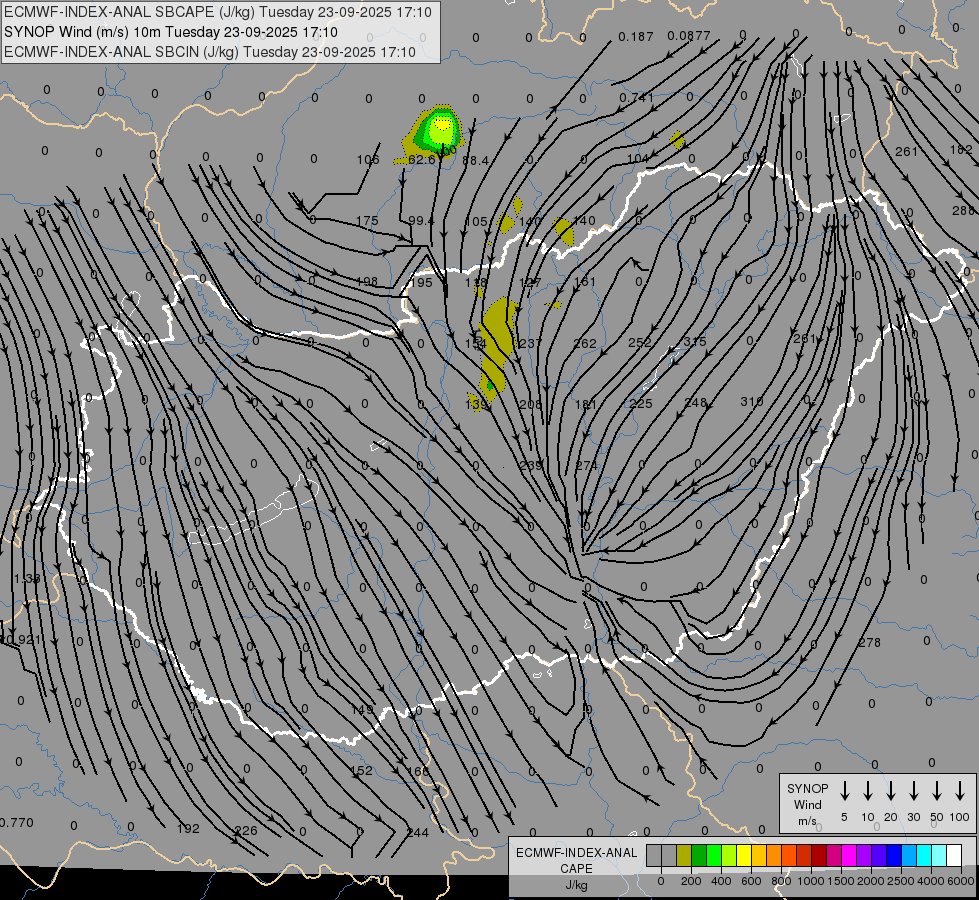Viewport: 979px width, 900px height.
Task: Click the grid value '244'
Action: coord(418,832)
